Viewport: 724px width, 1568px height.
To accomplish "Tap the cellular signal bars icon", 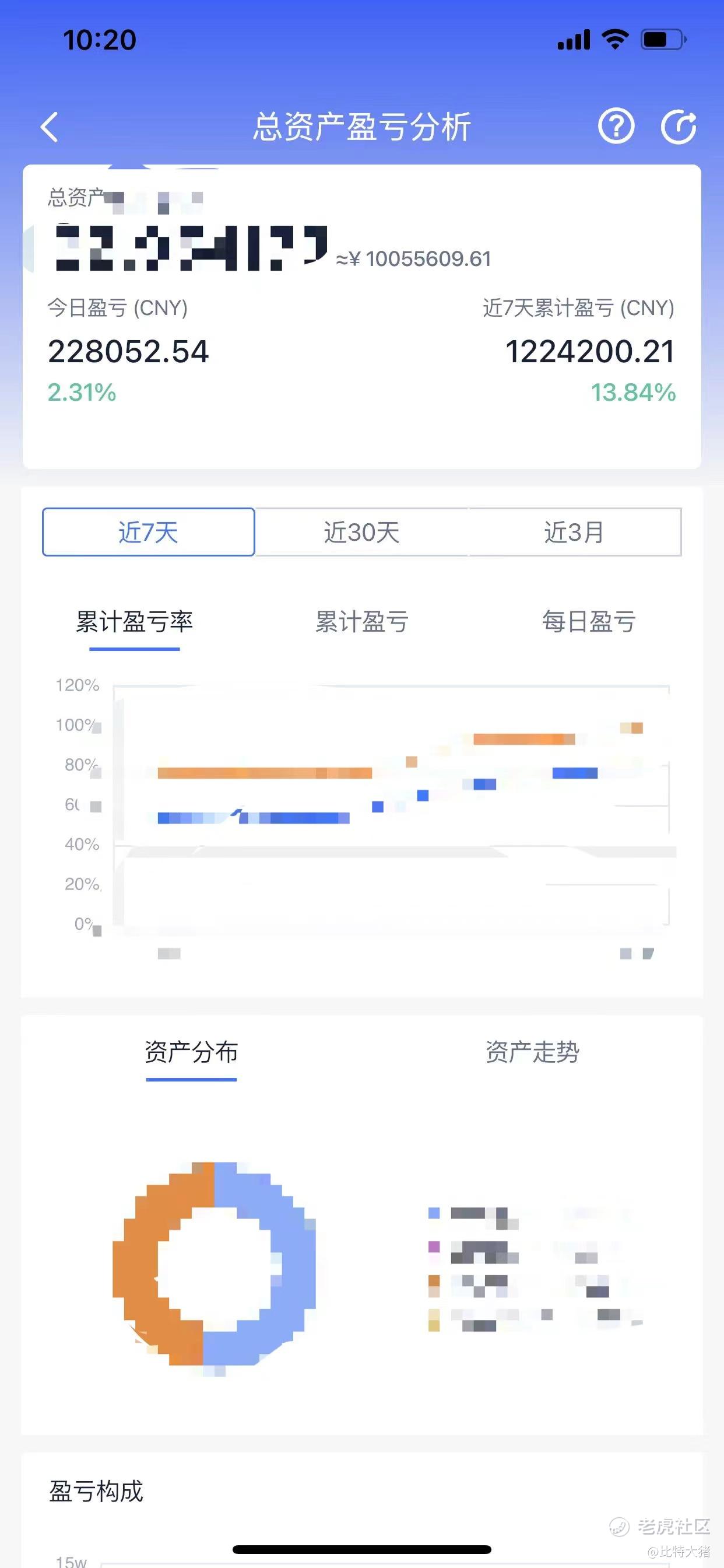I will tap(574, 40).
